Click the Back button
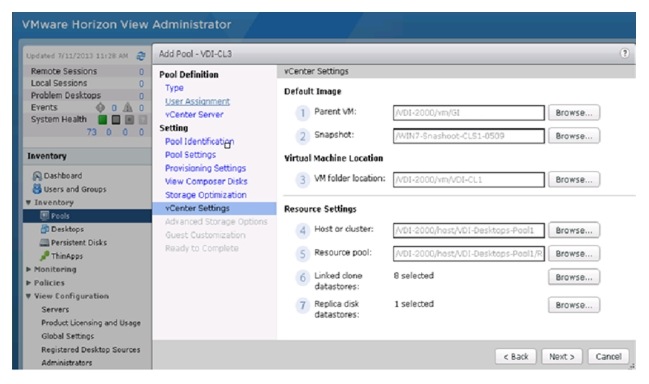 [x=516, y=357]
